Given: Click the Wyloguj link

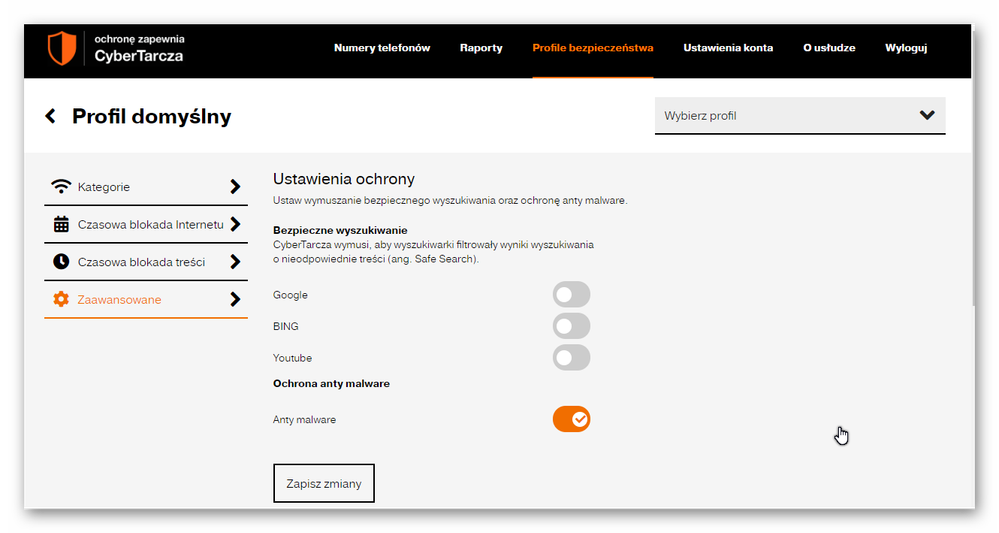Looking at the screenshot, I should pos(906,48).
